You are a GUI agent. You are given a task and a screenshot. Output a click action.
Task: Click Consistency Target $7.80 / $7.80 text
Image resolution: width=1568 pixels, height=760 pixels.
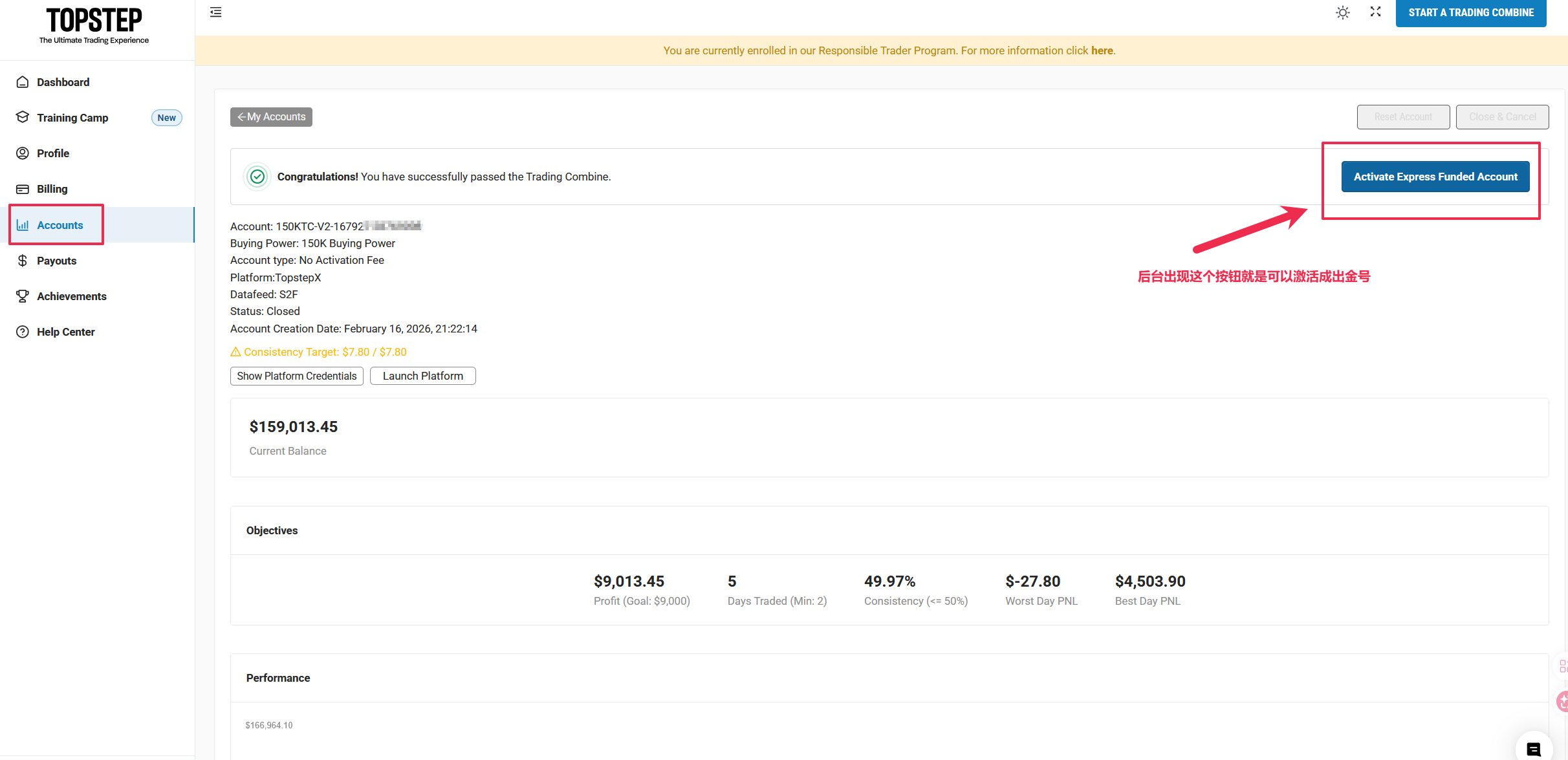click(x=325, y=352)
